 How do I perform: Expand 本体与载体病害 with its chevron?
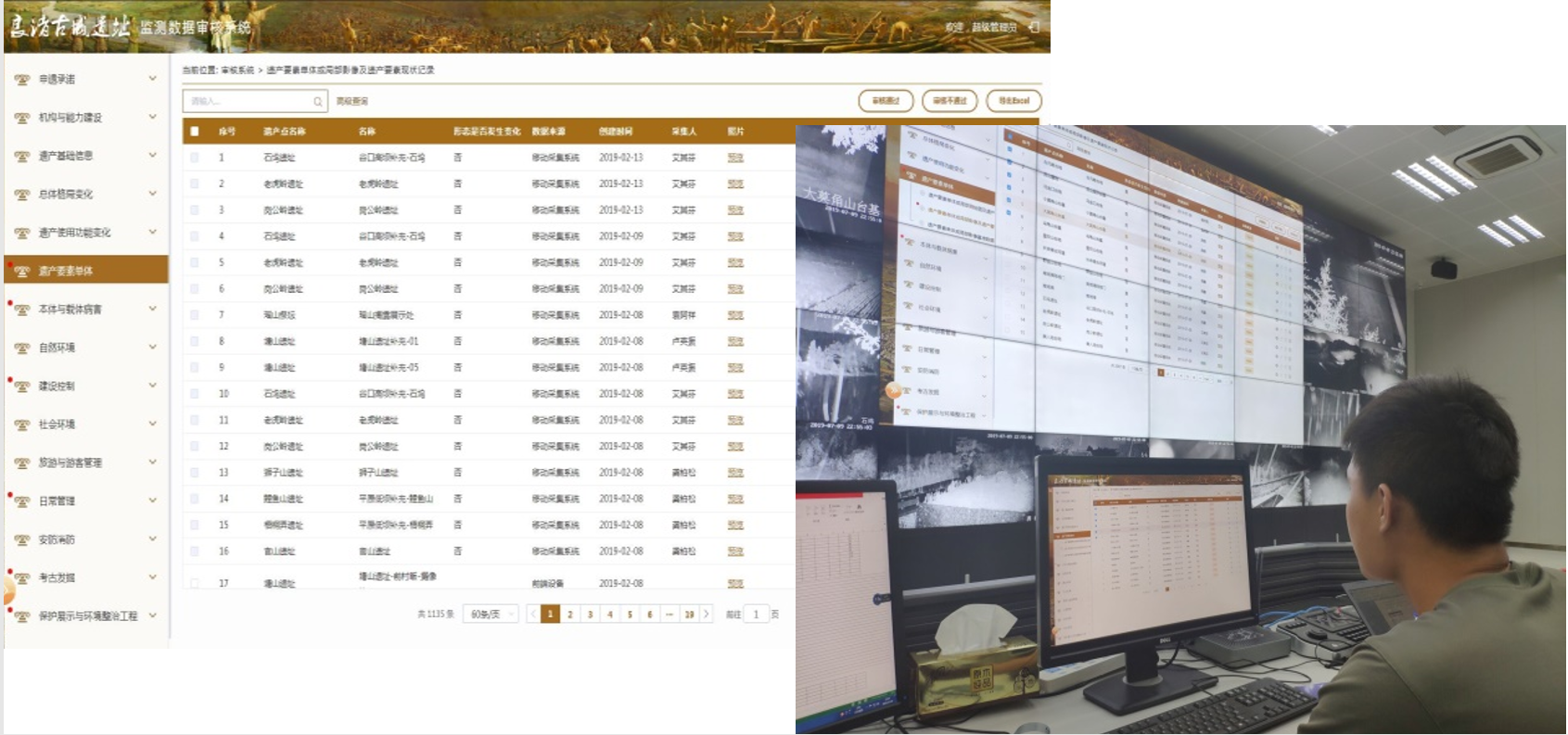click(153, 309)
